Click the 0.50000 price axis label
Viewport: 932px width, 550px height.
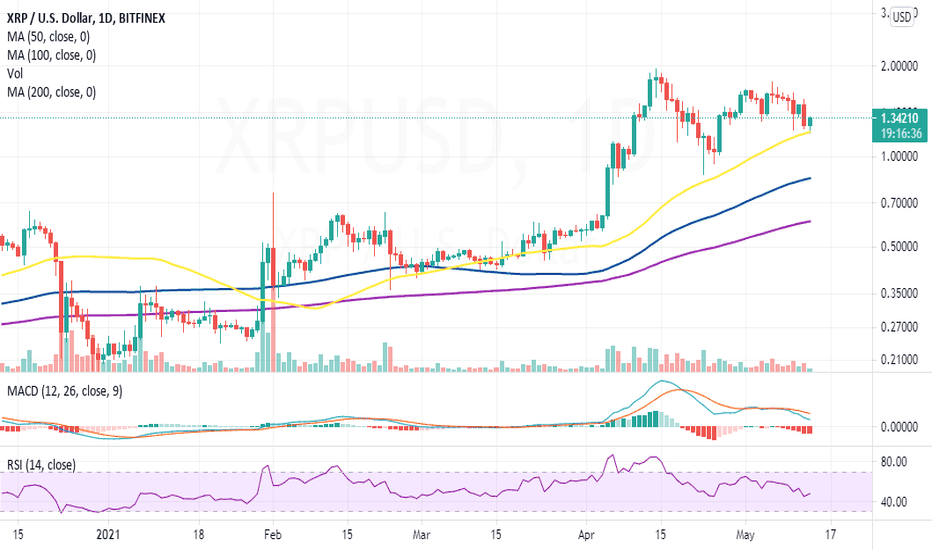(x=899, y=247)
